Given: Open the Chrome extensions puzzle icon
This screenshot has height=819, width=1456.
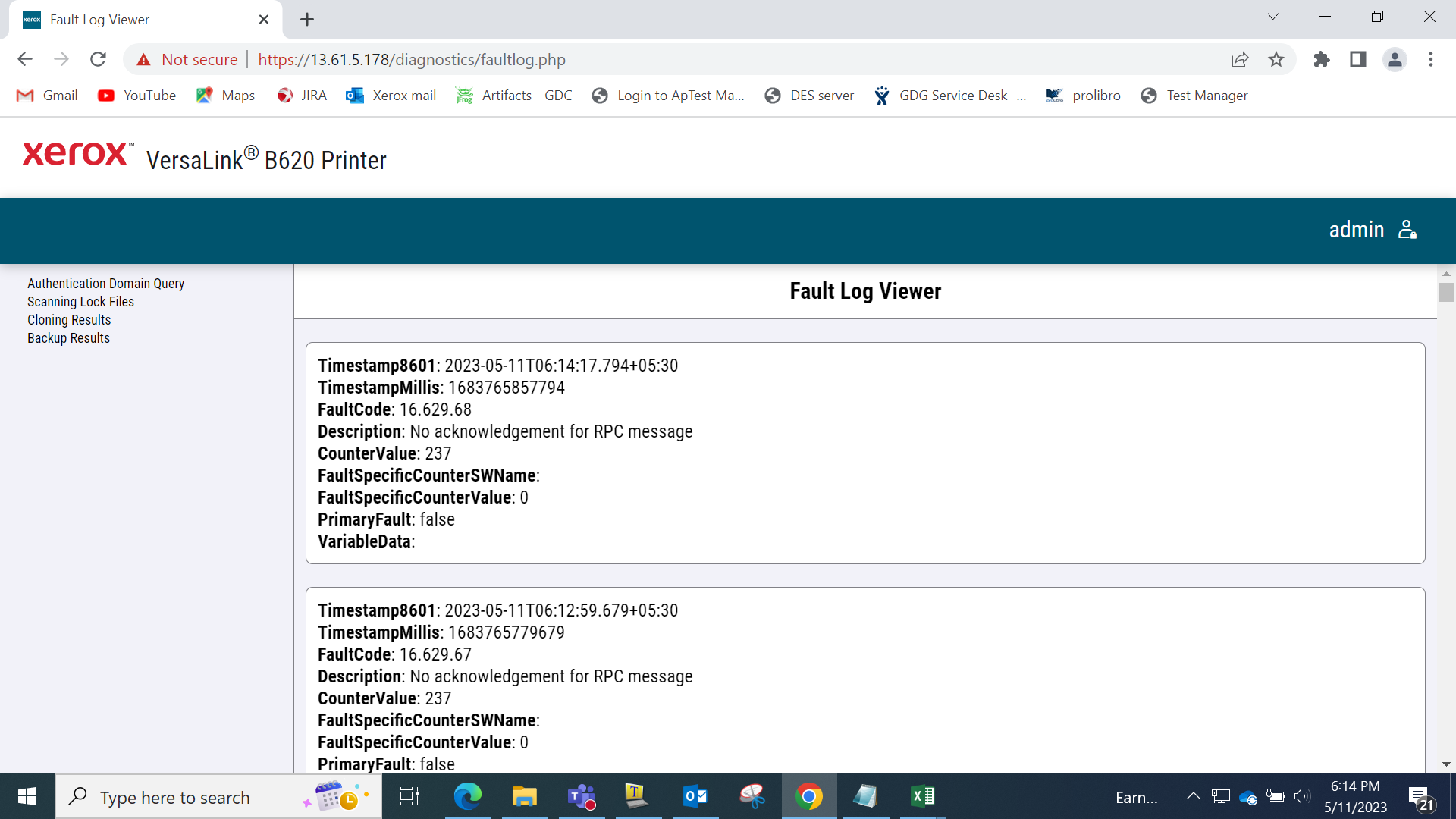Looking at the screenshot, I should click(1322, 59).
